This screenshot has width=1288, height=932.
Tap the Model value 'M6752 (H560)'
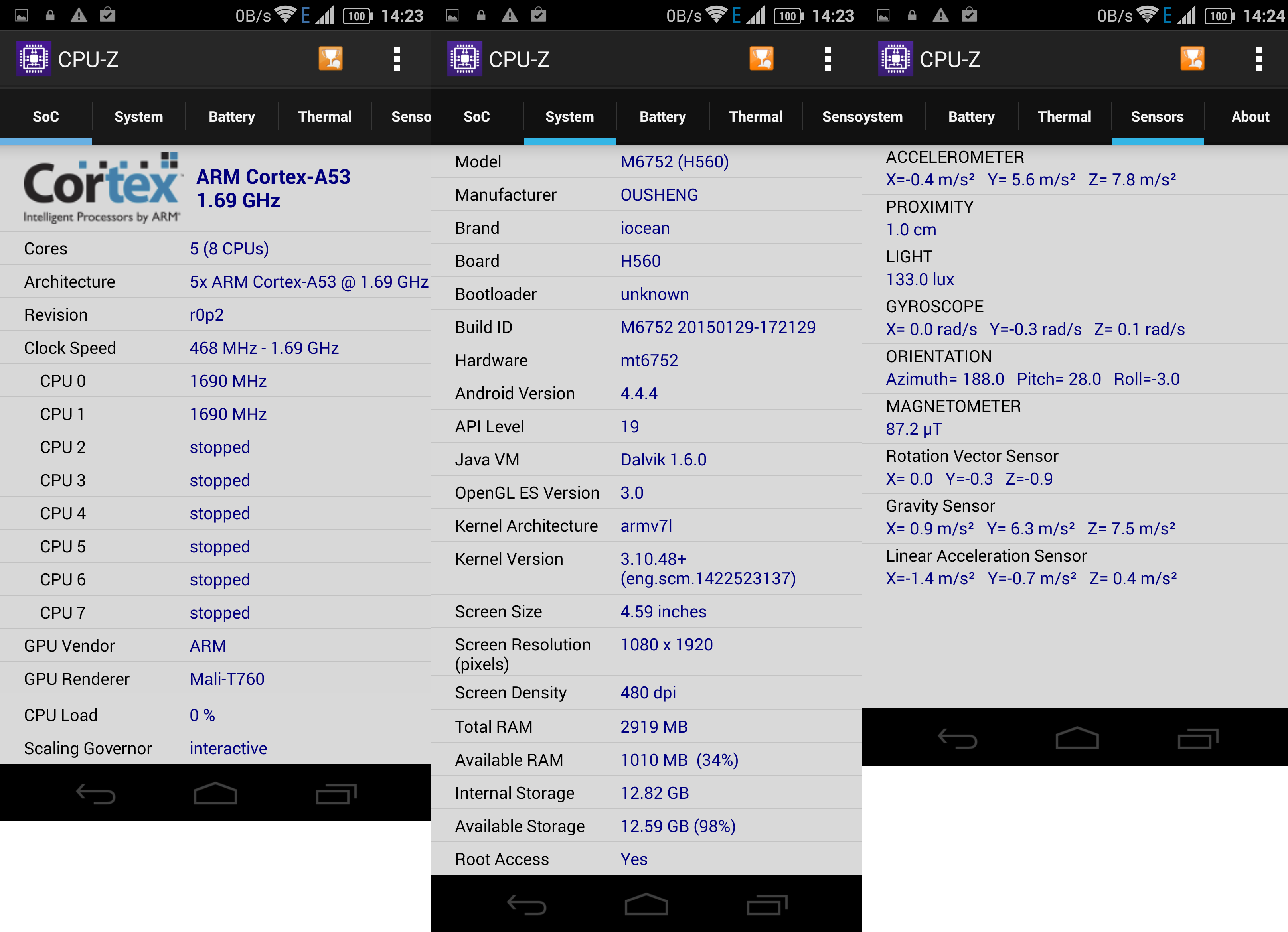click(x=675, y=162)
